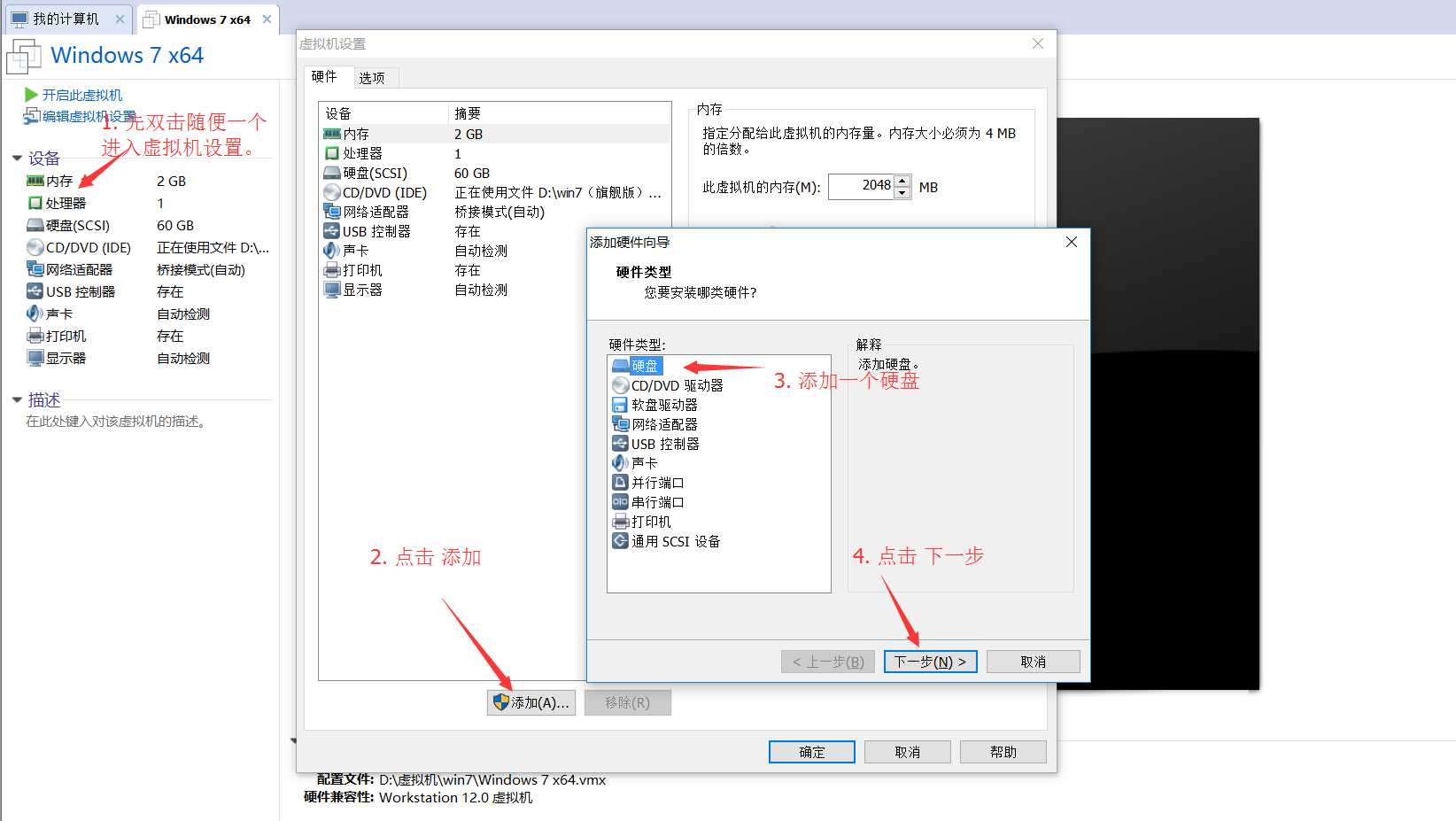The height and width of the screenshot is (821, 1456).
Task: Click 摘要 column header in settings
Action: [560, 113]
